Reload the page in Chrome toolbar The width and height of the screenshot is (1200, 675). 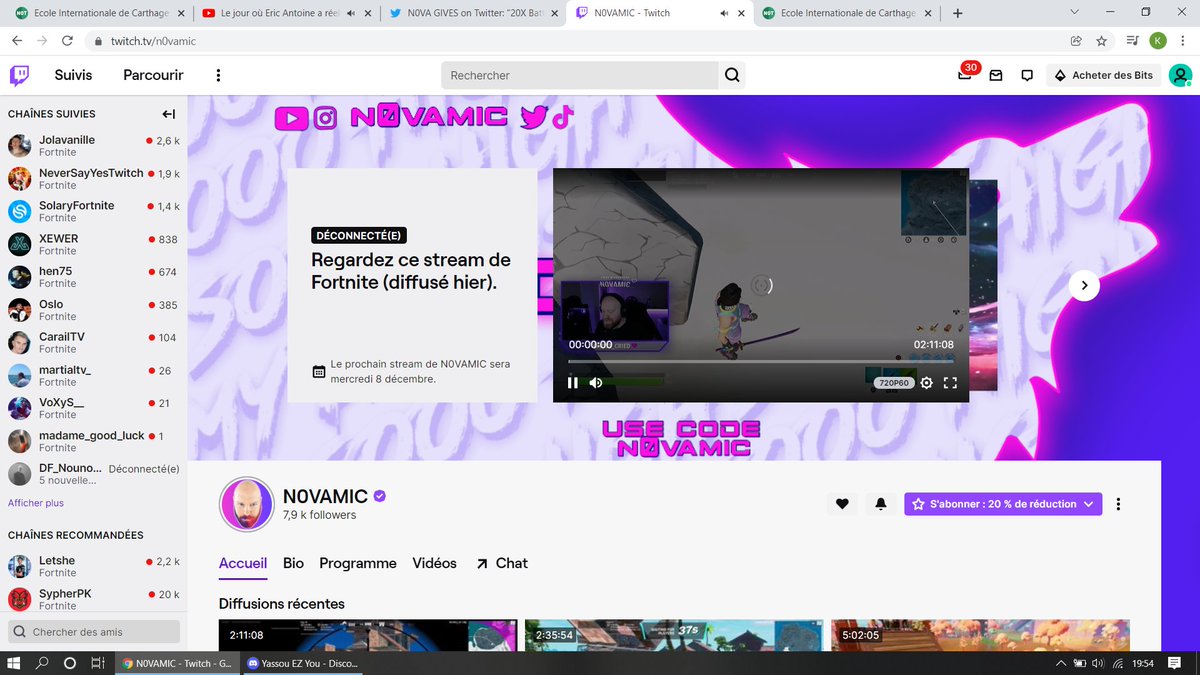pos(67,41)
